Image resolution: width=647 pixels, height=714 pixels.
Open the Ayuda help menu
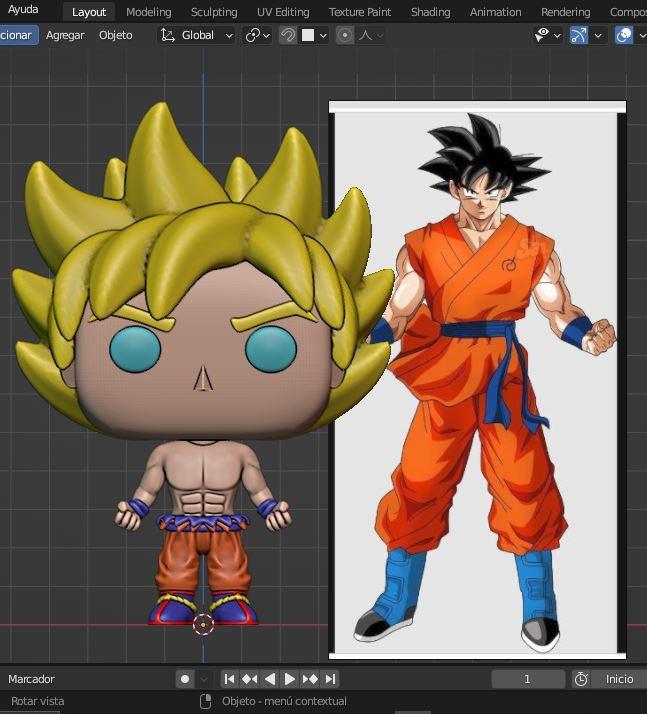click(x=23, y=10)
